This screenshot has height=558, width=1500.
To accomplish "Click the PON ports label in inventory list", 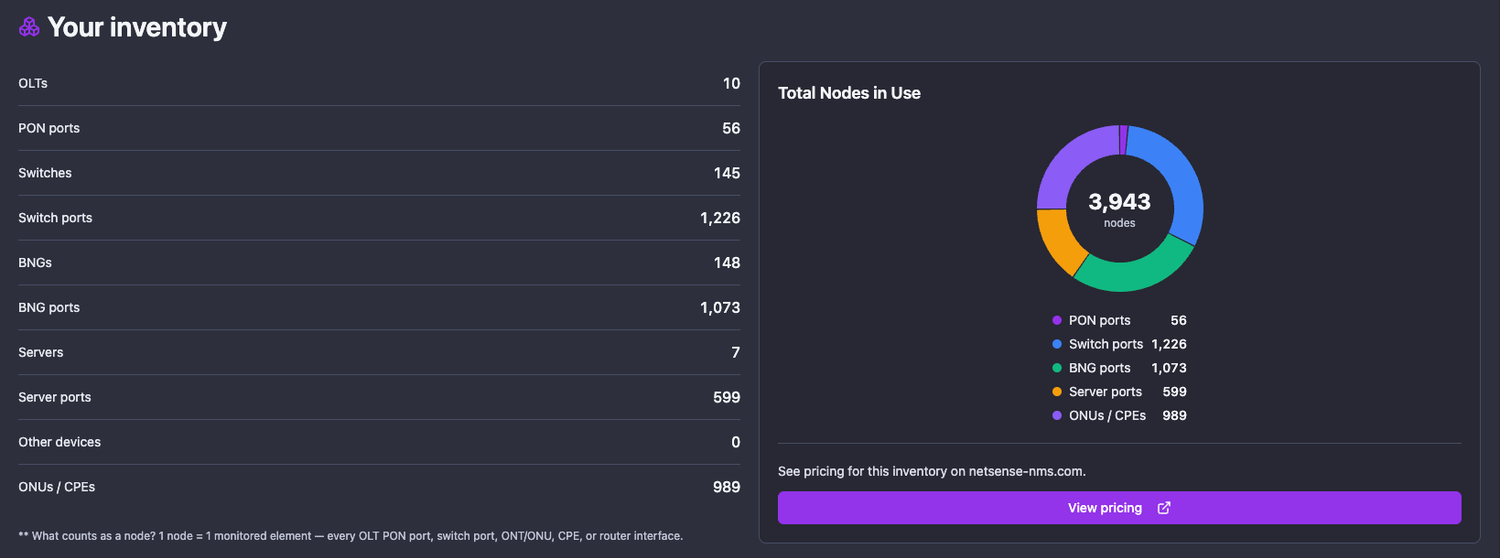I will coord(49,129).
